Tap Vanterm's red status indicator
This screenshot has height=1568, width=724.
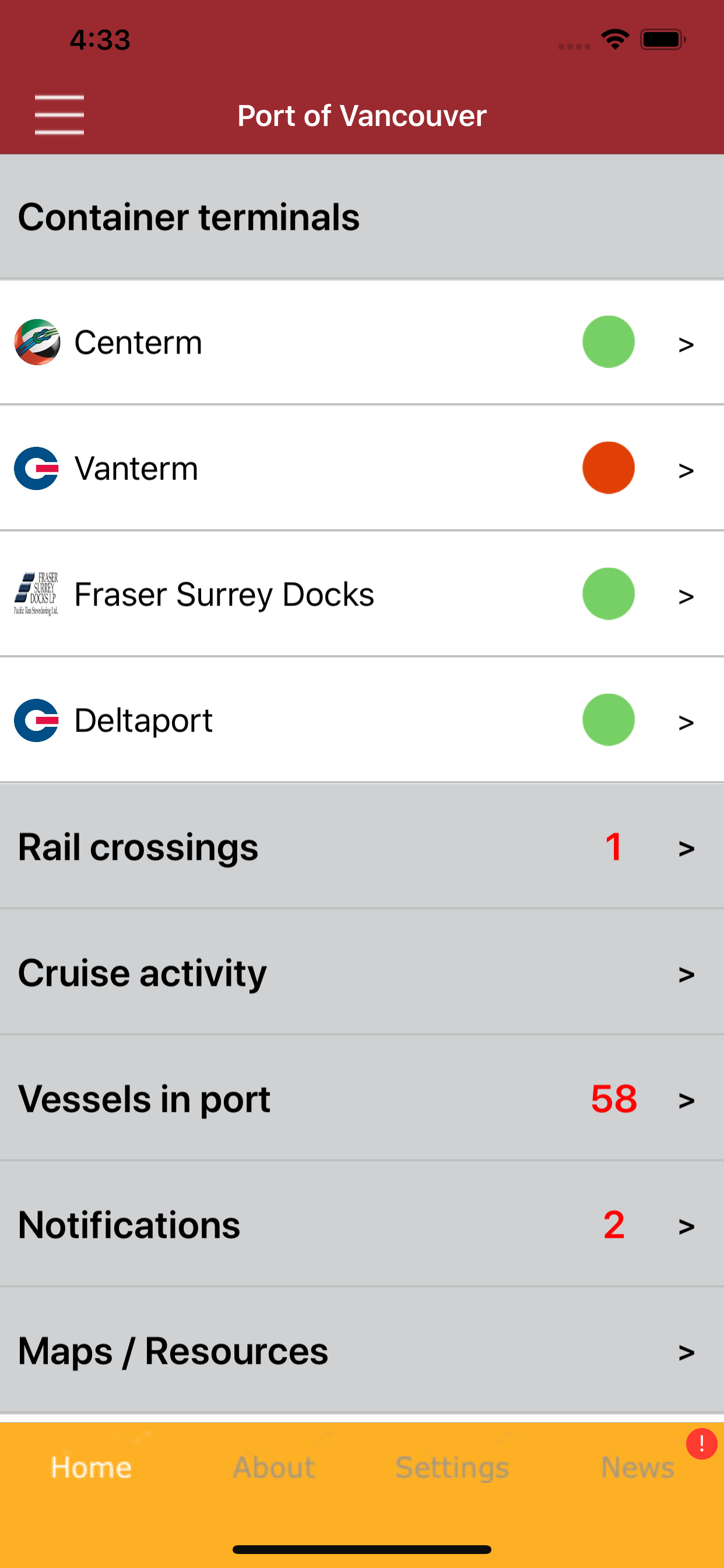(609, 467)
